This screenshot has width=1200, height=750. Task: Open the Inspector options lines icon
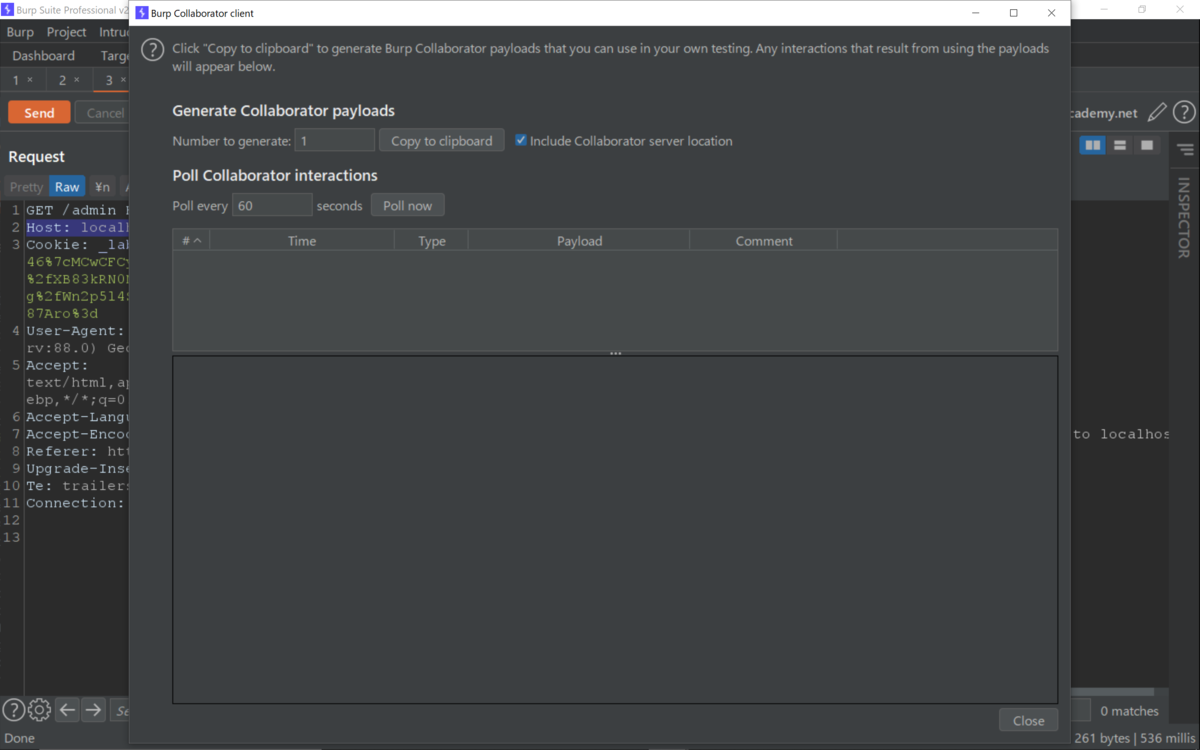pos(1185,150)
